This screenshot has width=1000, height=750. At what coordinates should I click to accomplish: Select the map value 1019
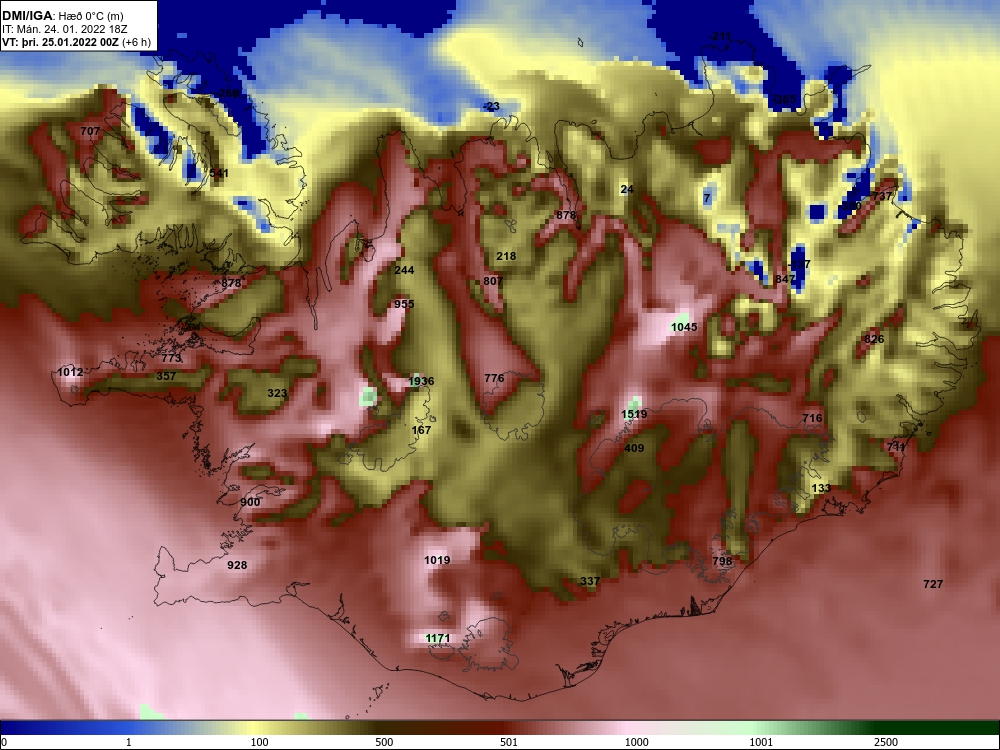pyautogui.click(x=437, y=560)
